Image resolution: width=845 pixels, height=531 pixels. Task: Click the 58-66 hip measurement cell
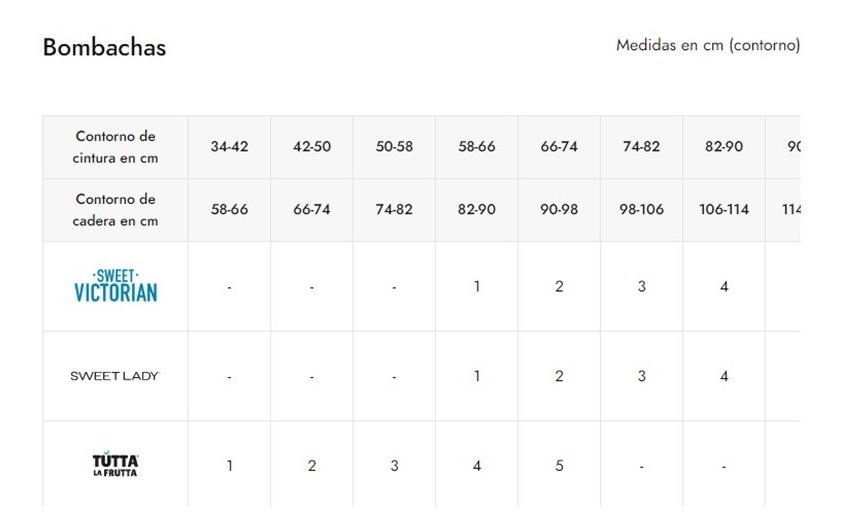pos(229,210)
